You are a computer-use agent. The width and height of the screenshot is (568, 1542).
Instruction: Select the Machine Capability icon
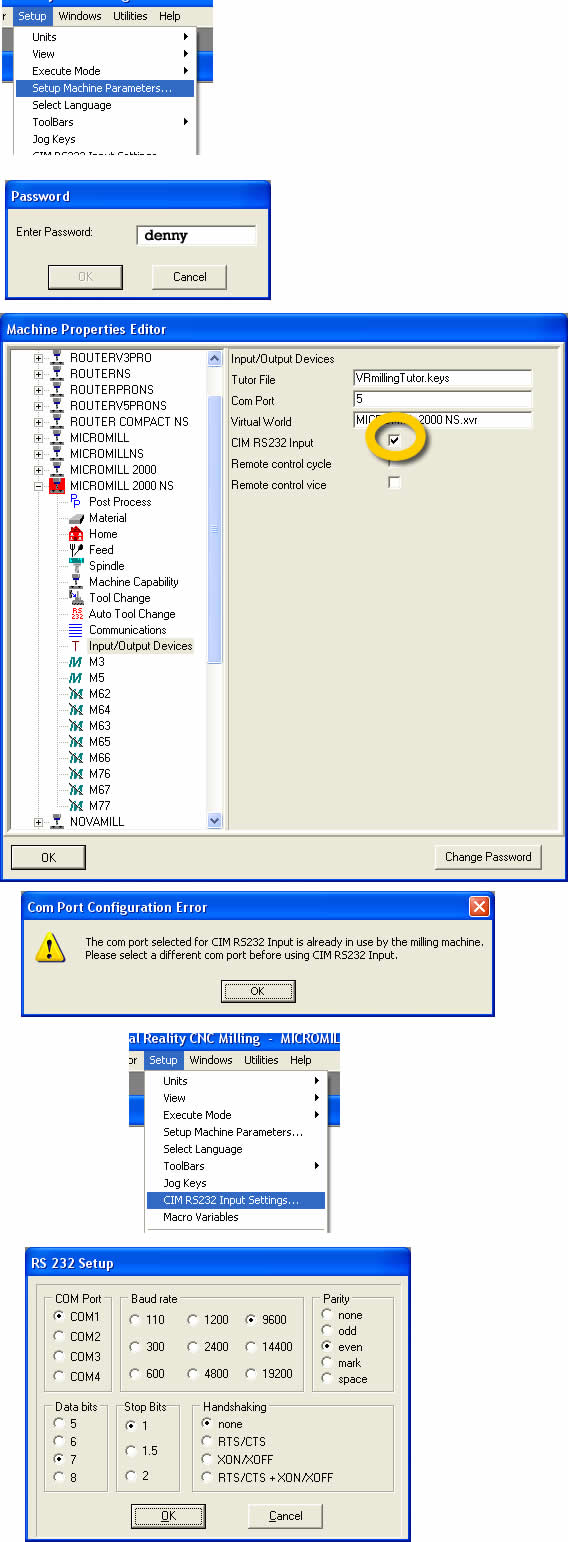pos(76,582)
